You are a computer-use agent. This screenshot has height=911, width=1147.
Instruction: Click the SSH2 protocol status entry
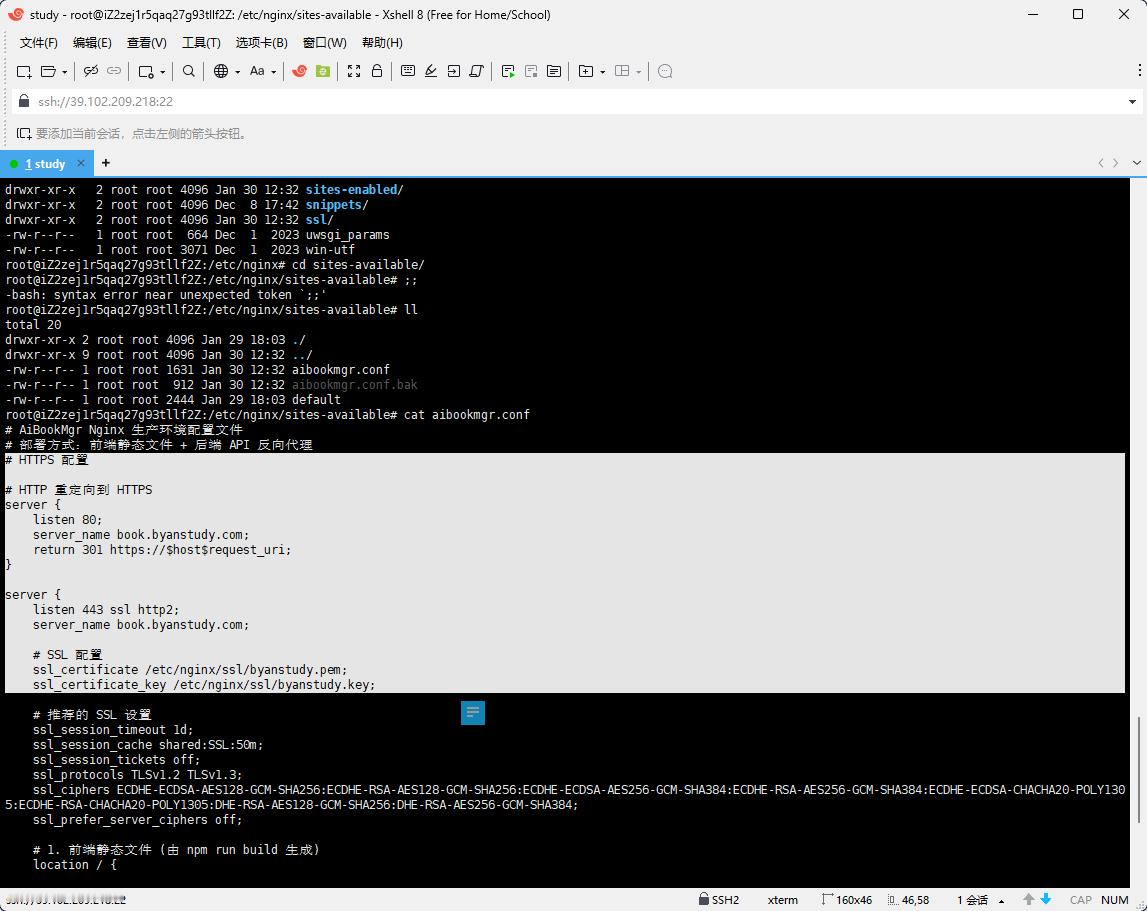[719, 899]
